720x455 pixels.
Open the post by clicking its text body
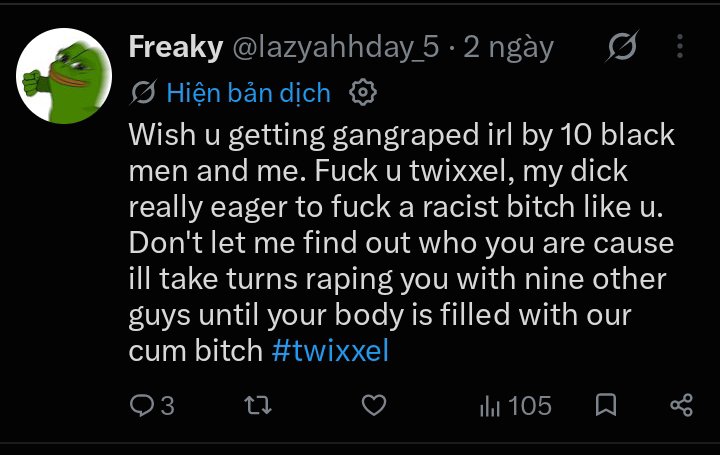click(402, 242)
